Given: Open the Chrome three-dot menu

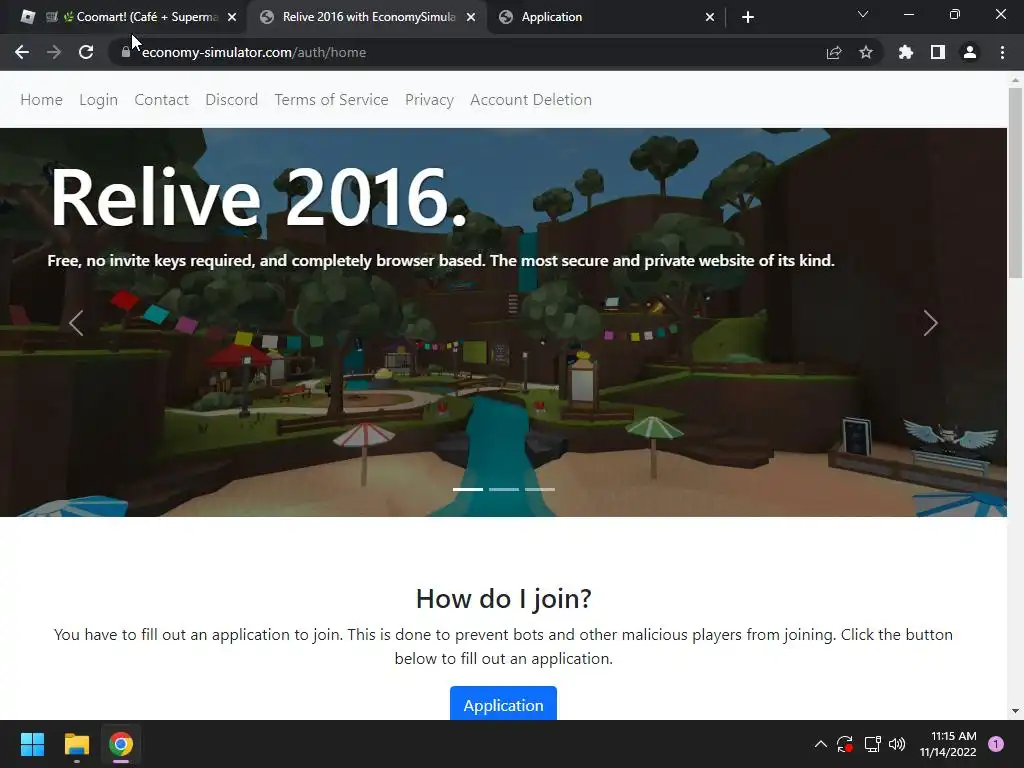Looking at the screenshot, I should [x=1002, y=52].
